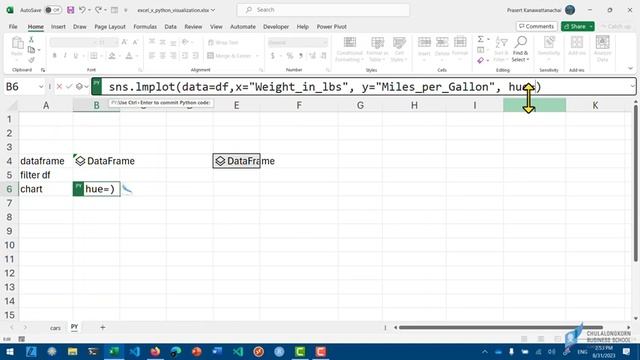This screenshot has height=360, width=640.
Task: Open Firefox from the taskbar
Action: coord(155,351)
